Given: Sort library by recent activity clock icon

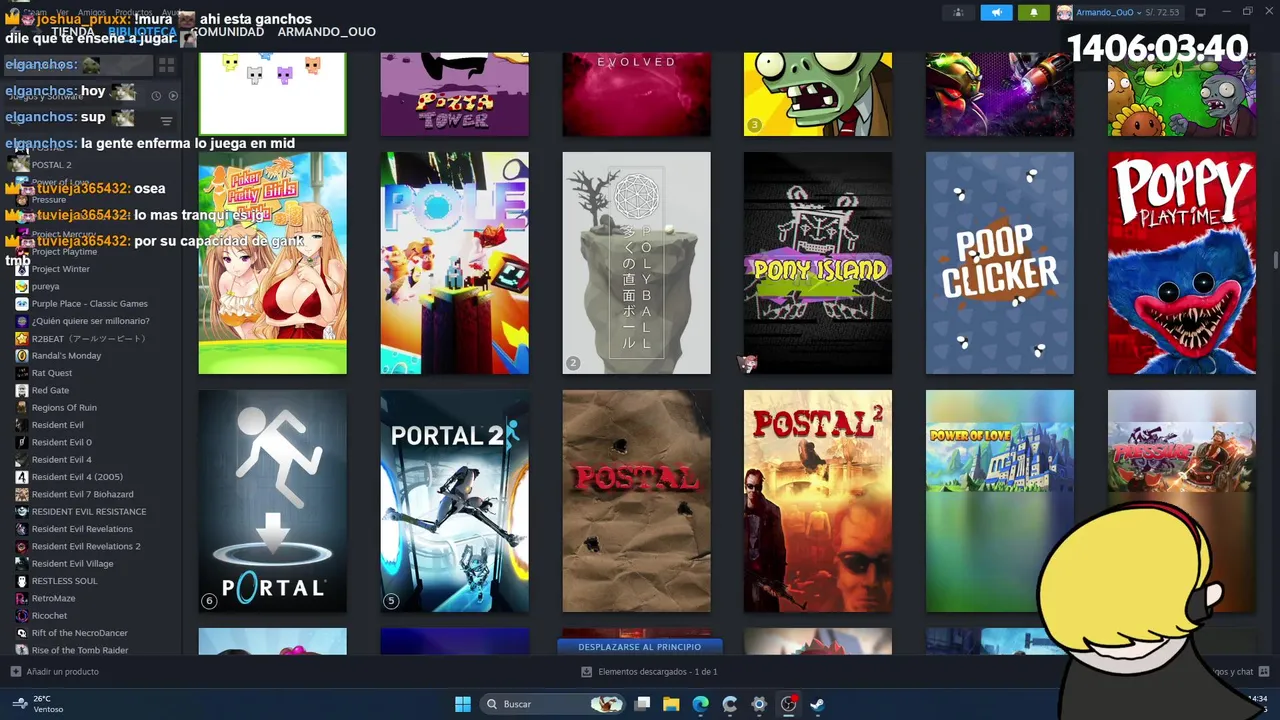Looking at the screenshot, I should [156, 96].
